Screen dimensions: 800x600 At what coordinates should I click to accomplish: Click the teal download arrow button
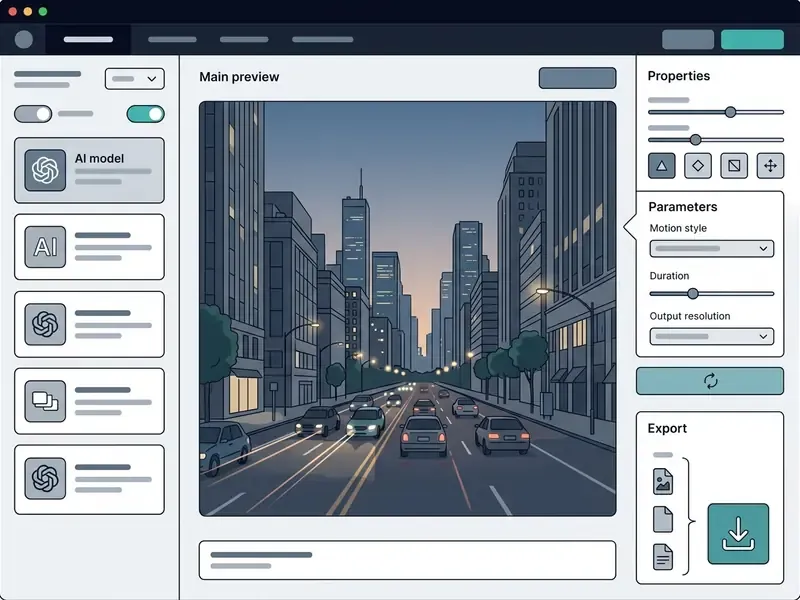(738, 534)
